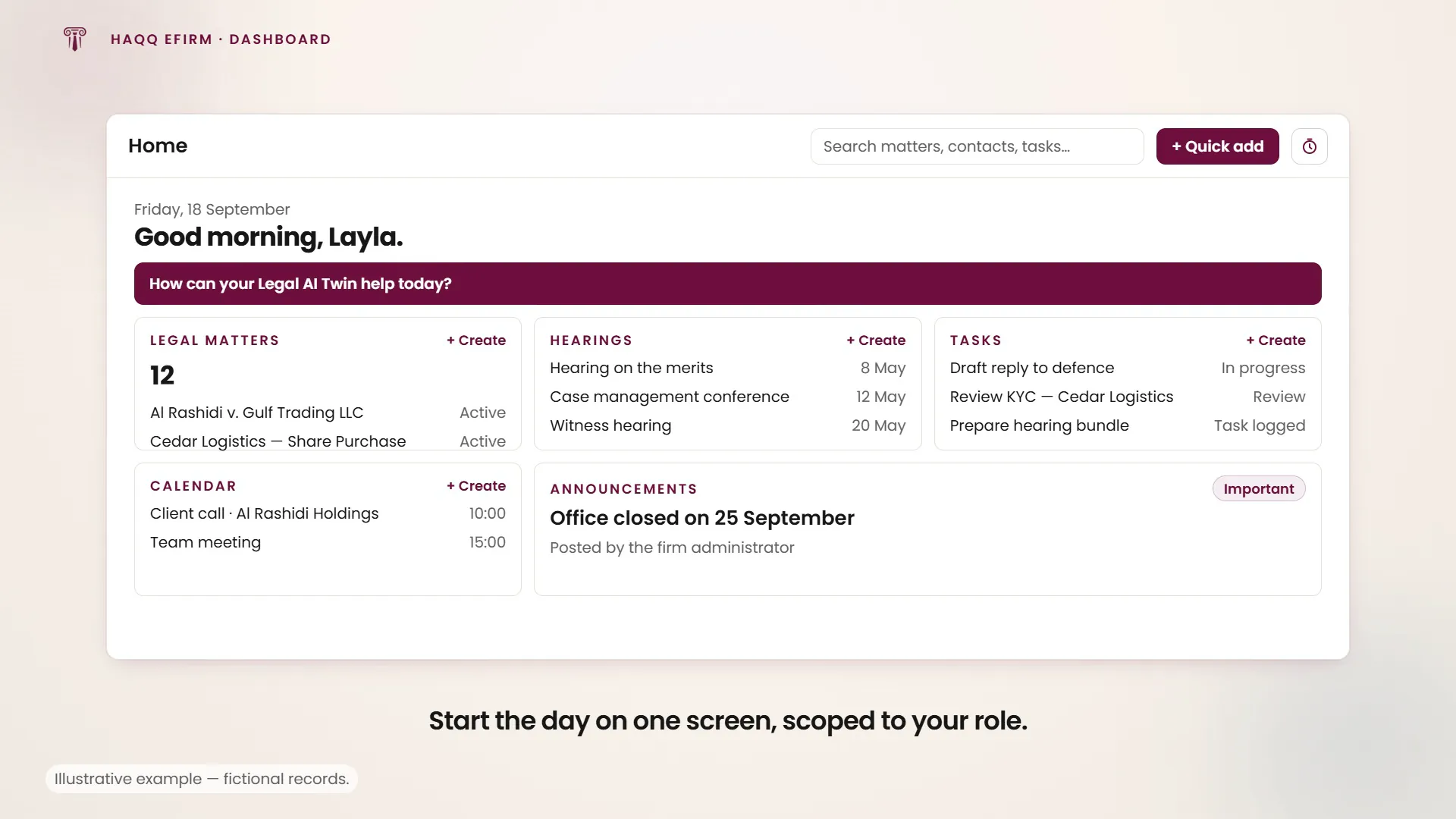Create a new calendar event
Image resolution: width=1456 pixels, height=819 pixels.
click(476, 486)
